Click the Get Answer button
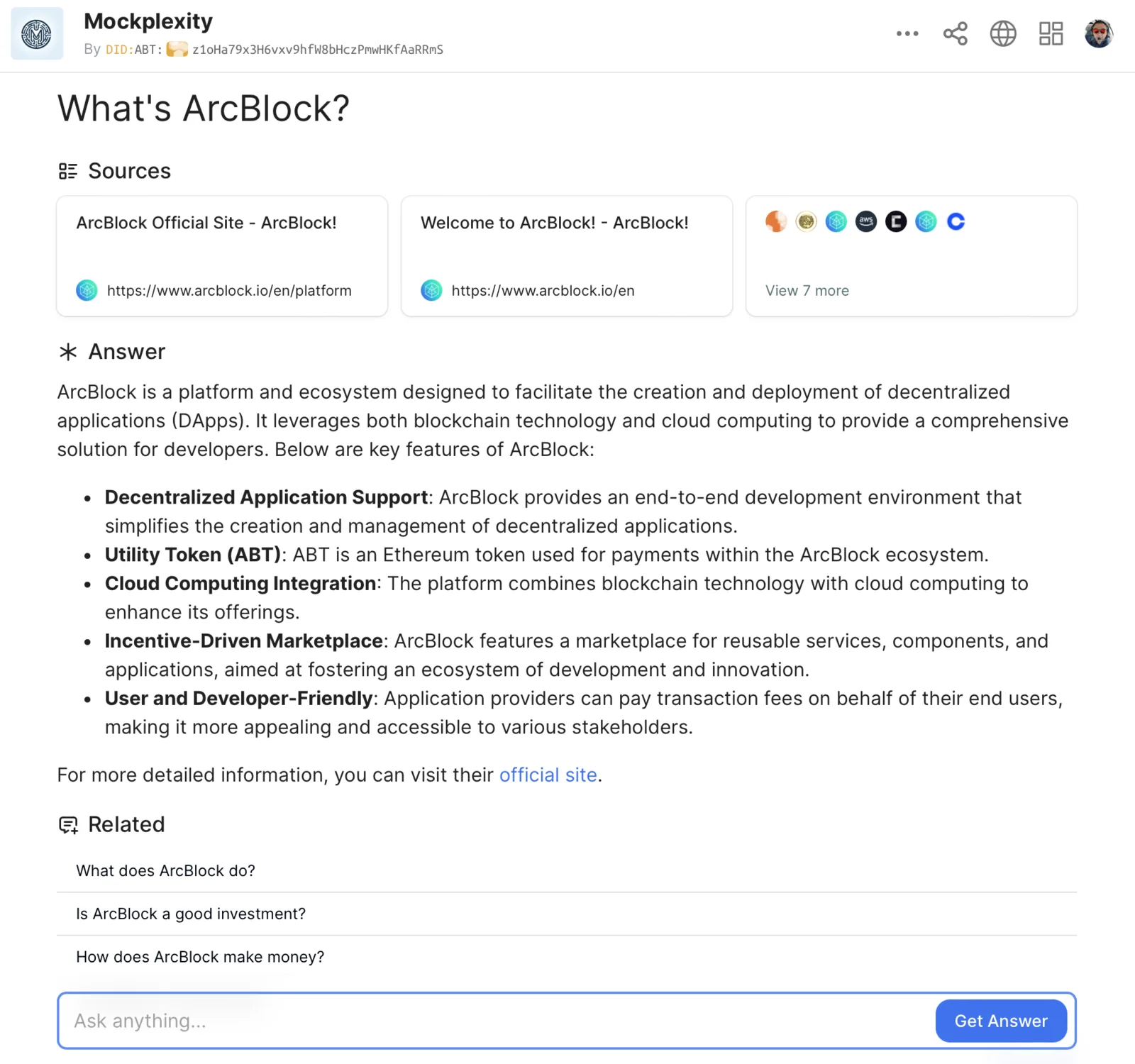 [1001, 1021]
